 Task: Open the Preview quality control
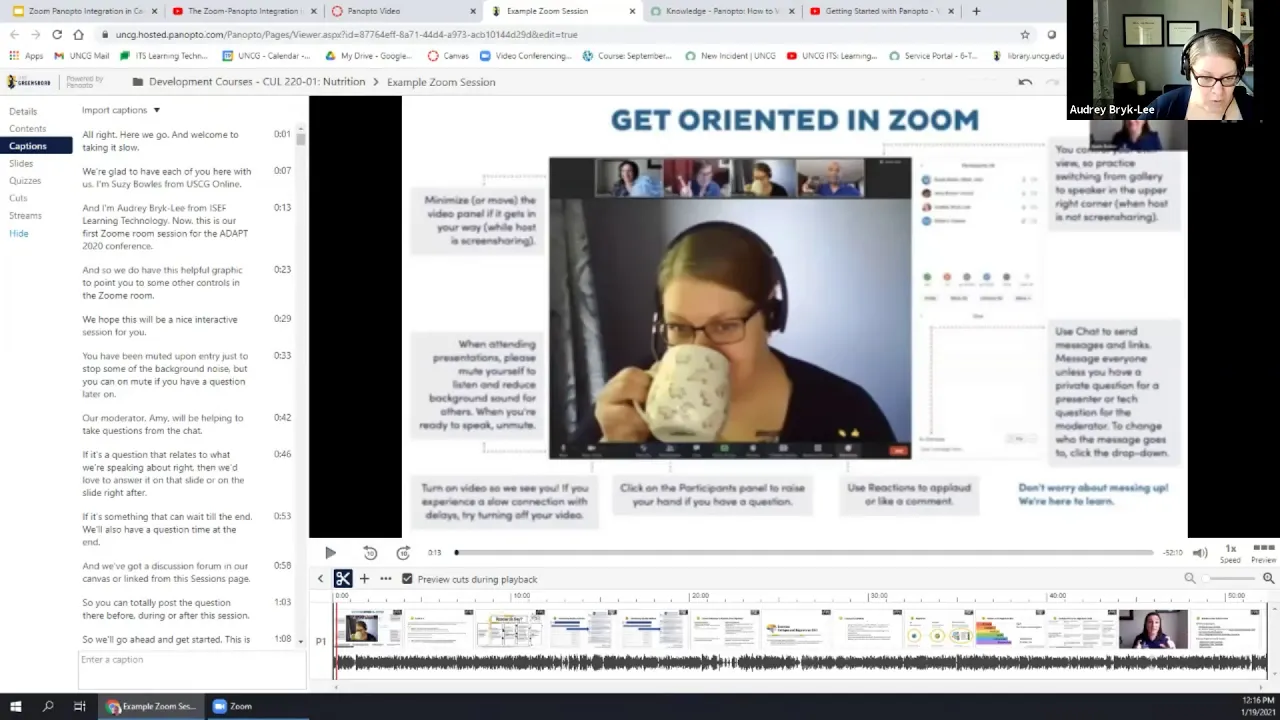point(1264,553)
